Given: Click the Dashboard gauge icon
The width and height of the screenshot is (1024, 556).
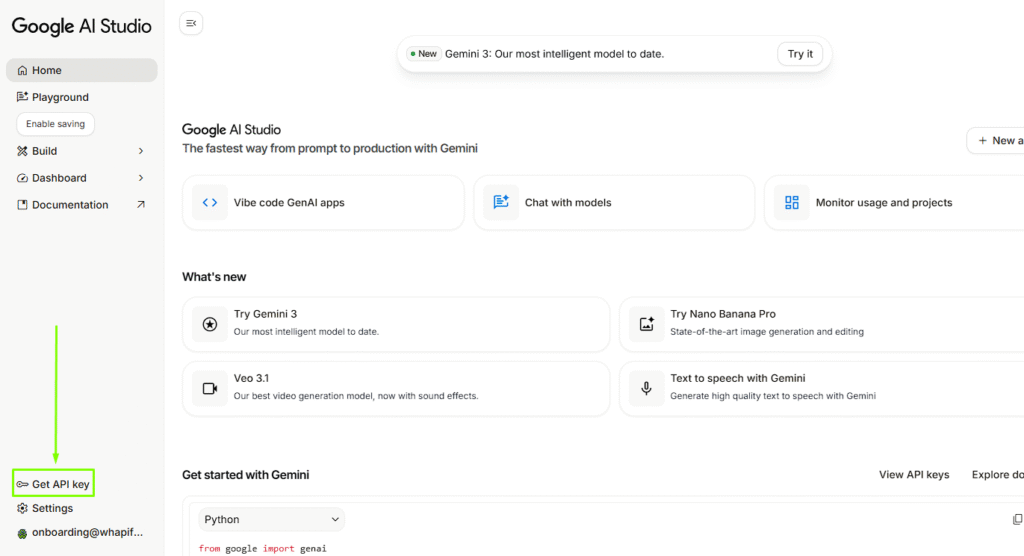Looking at the screenshot, I should click(22, 178).
